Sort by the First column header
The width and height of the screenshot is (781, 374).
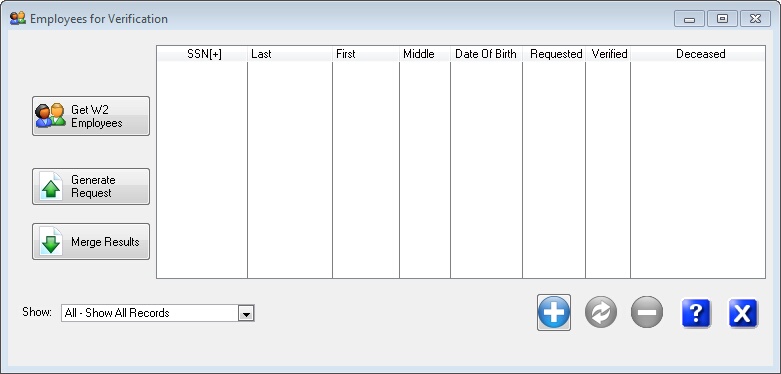coord(366,54)
